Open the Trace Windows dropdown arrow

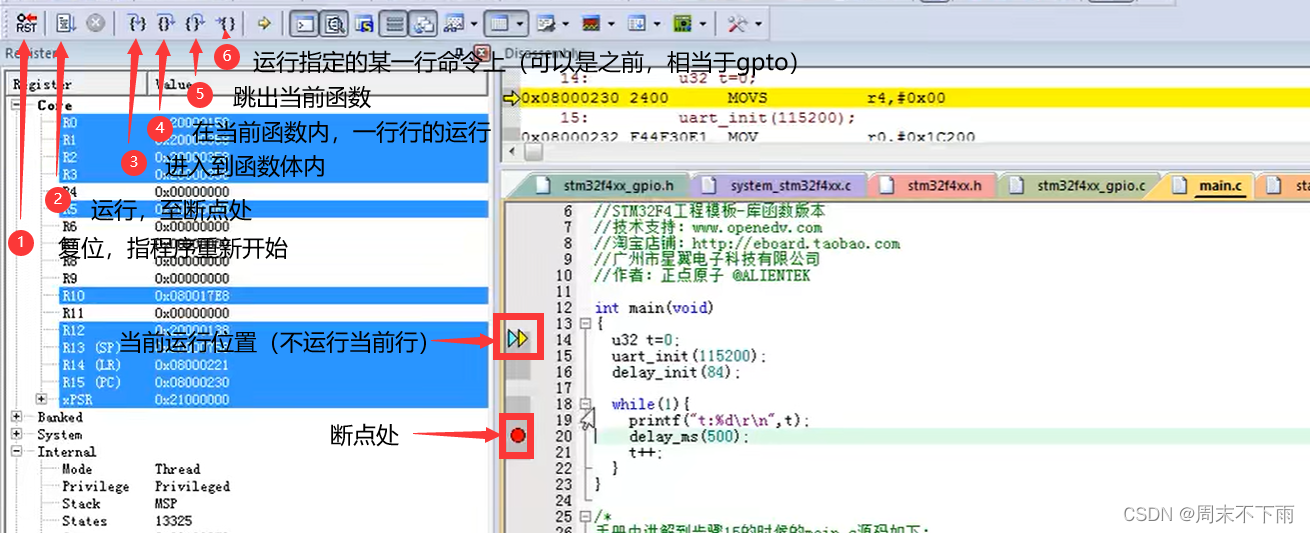pos(657,23)
